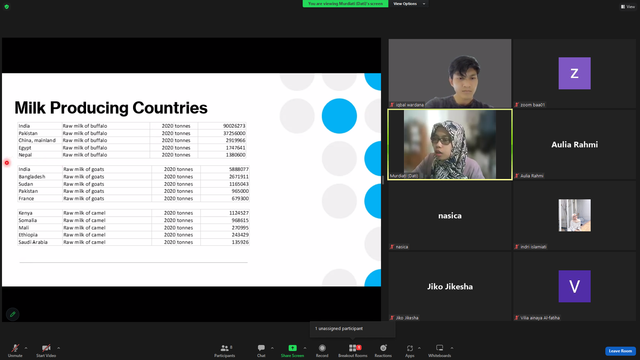The width and height of the screenshot is (640, 360).
Task: Click the large Jiko Jikesha name in the tile
Action: point(450,287)
